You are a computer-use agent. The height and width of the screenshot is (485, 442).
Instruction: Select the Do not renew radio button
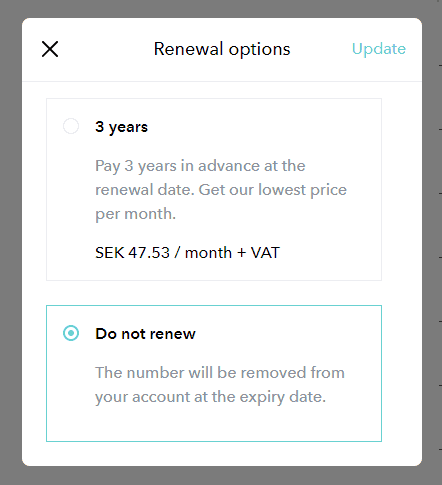coord(71,333)
